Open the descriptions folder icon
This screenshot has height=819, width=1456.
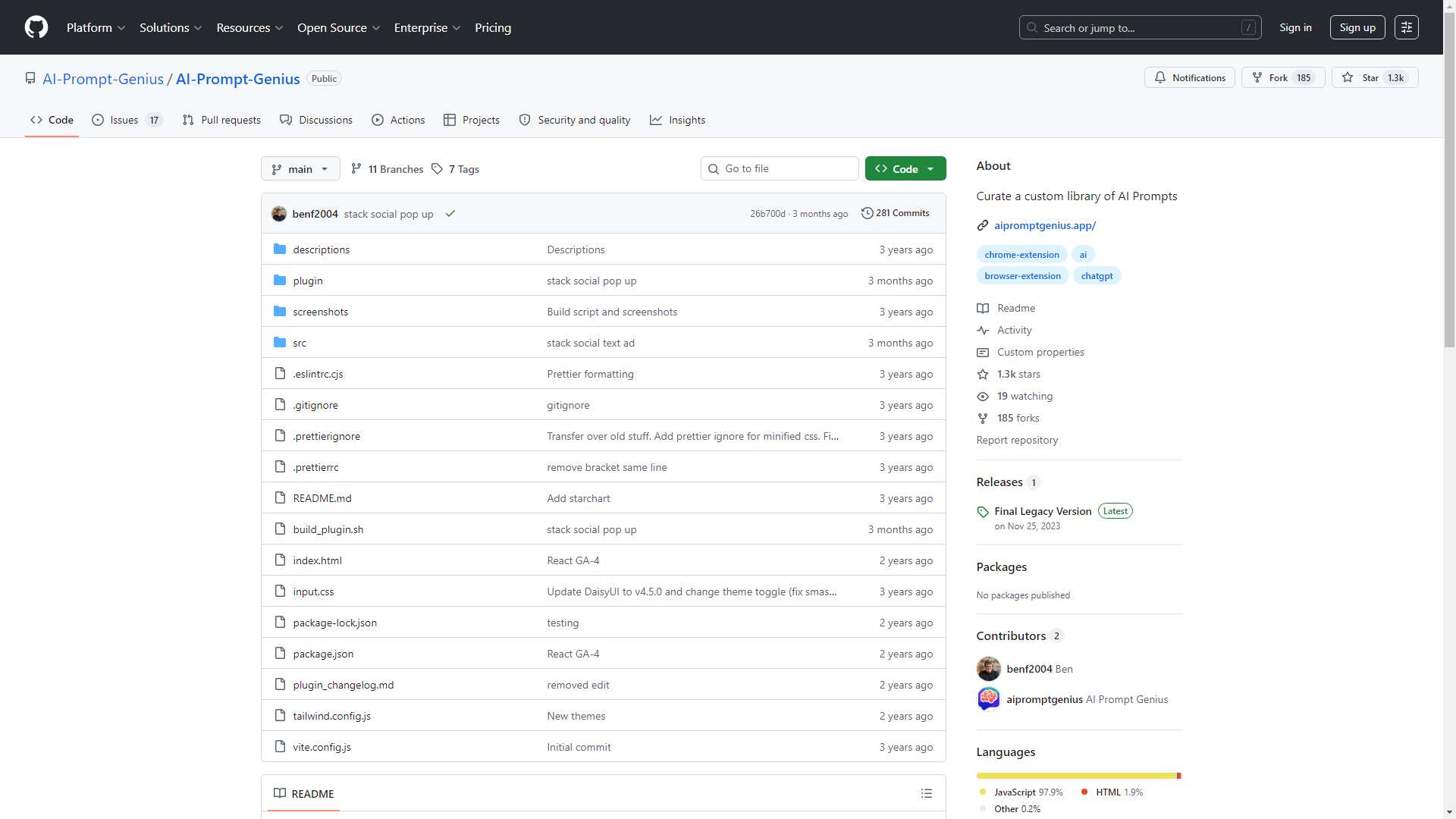click(x=280, y=249)
